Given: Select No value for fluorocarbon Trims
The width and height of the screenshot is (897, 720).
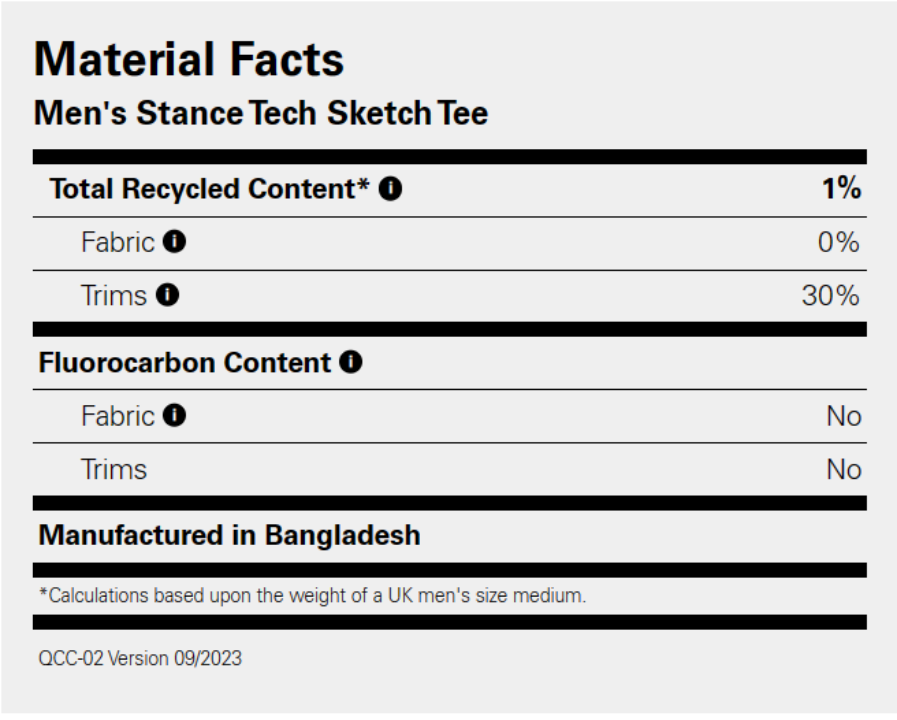Looking at the screenshot, I should point(844,470).
